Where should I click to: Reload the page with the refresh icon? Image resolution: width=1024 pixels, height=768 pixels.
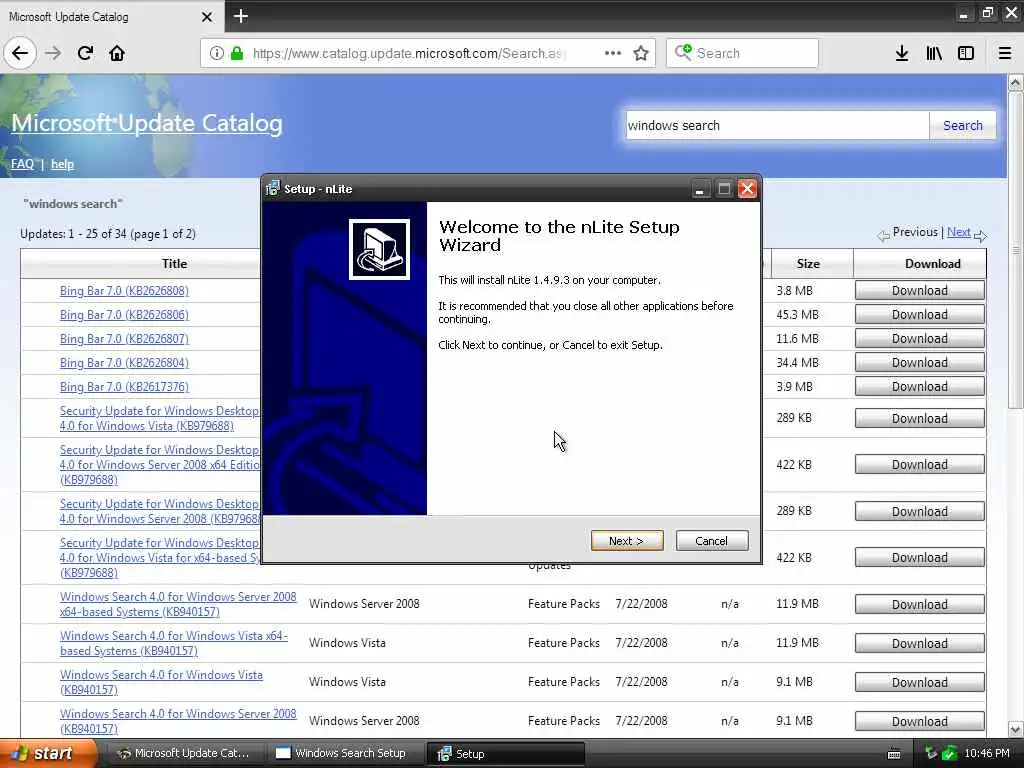point(85,53)
